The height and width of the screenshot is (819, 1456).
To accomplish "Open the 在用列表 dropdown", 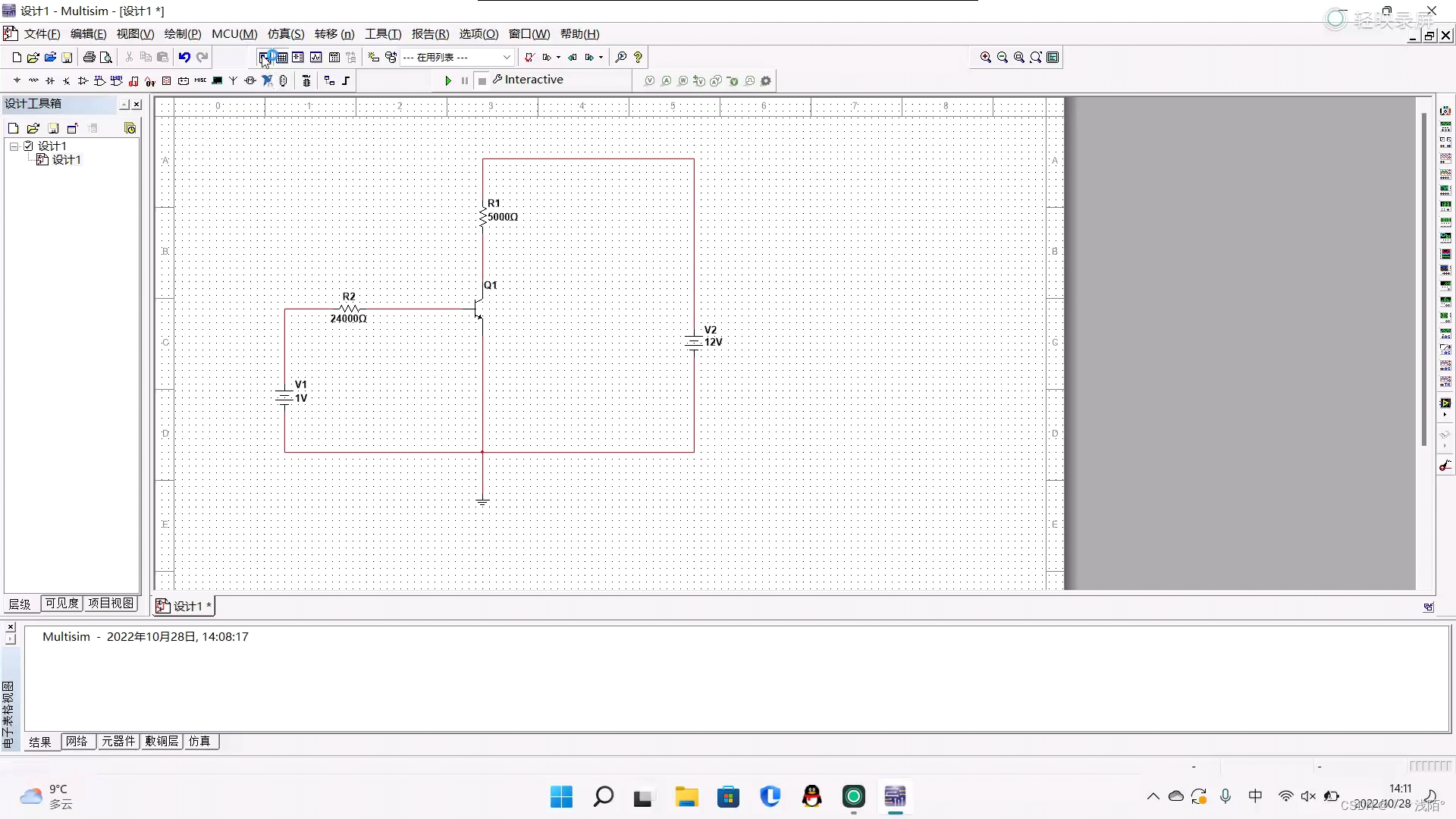I will tap(507, 57).
